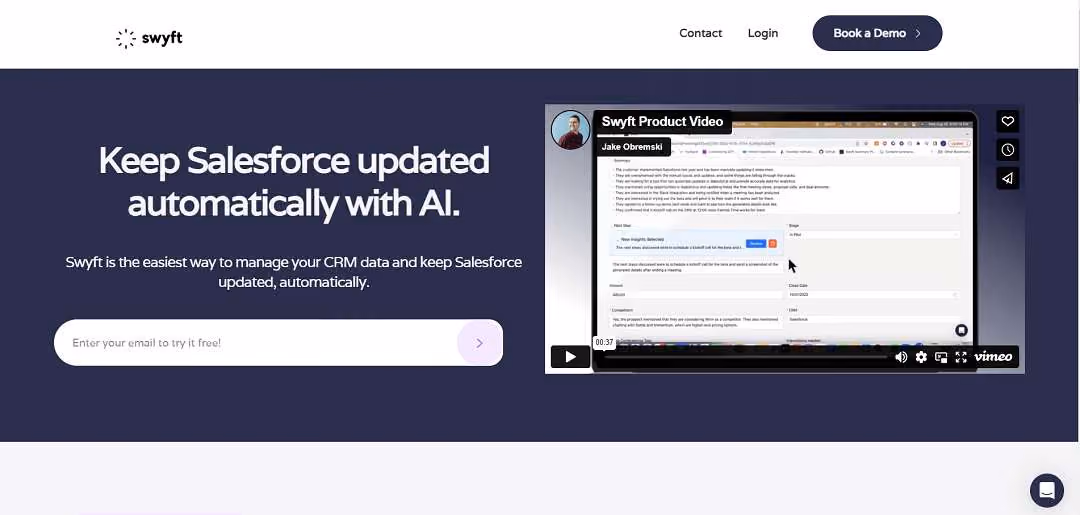Open the chat widget bubble
Viewport: 1080px width, 515px height.
(1047, 490)
